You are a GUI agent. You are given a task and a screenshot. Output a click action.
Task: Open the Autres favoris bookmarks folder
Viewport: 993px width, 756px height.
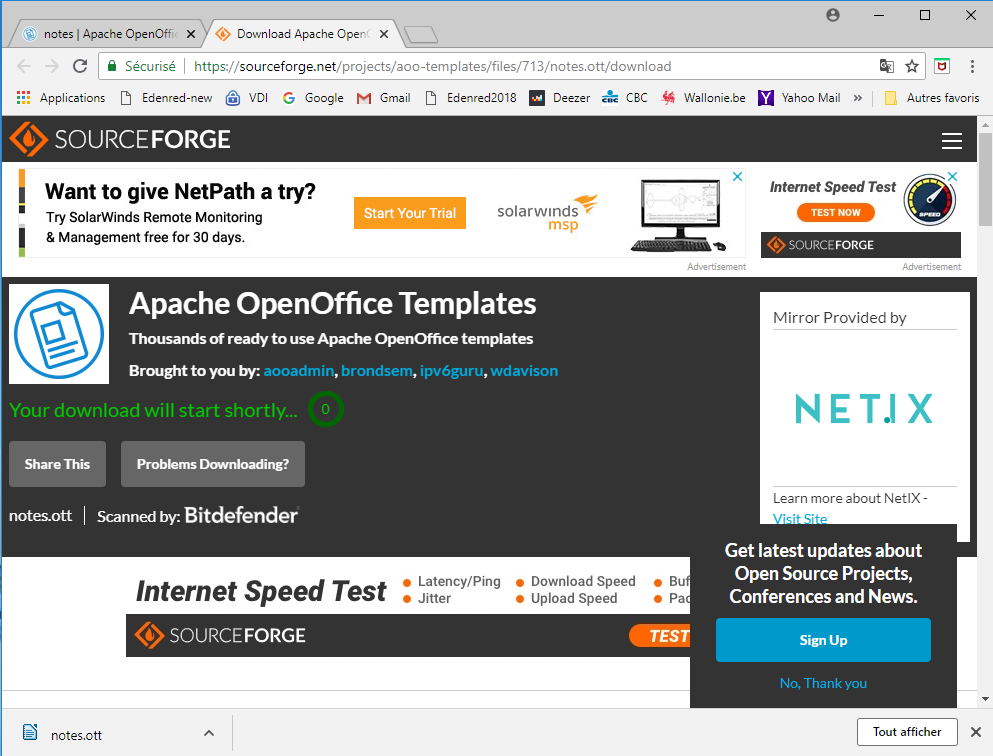pyautogui.click(x=932, y=98)
